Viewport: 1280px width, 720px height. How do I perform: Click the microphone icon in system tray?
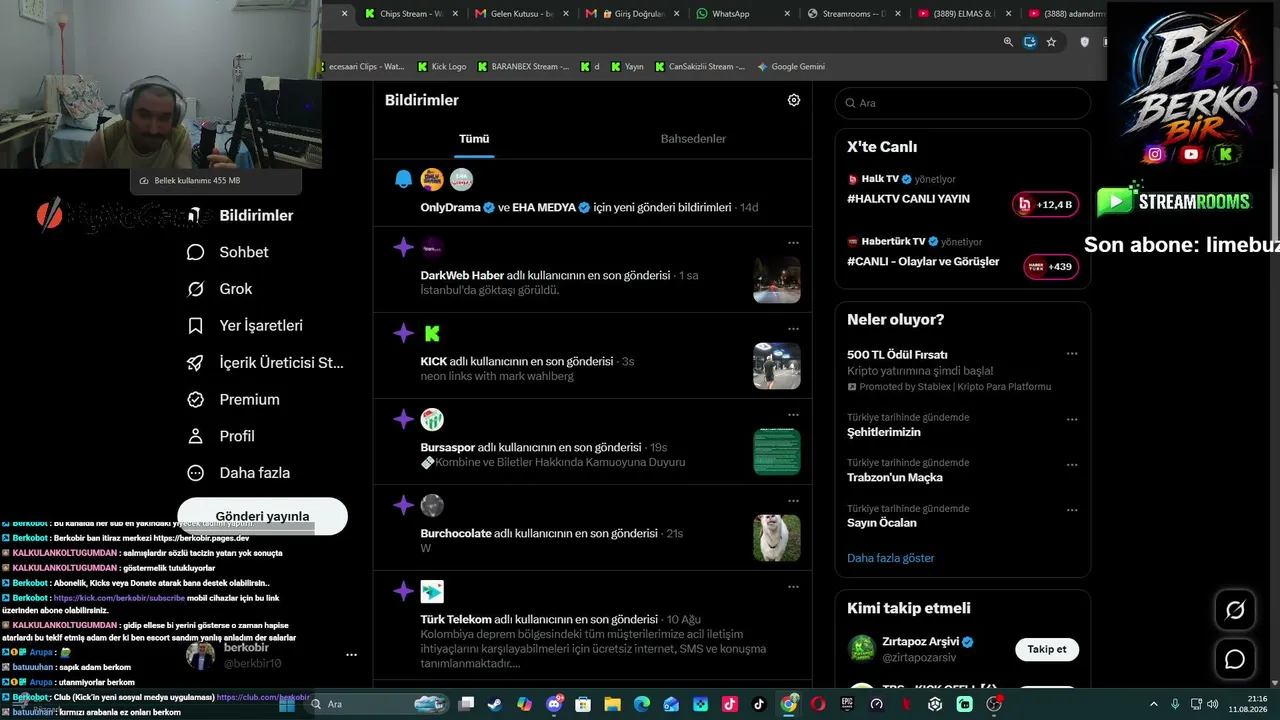click(1175, 704)
